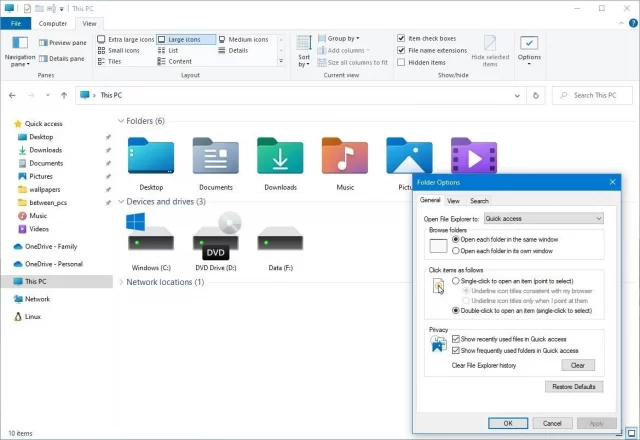Open wallpapers folder in Quick access
Image resolution: width=640 pixels, height=440 pixels.
(39, 189)
